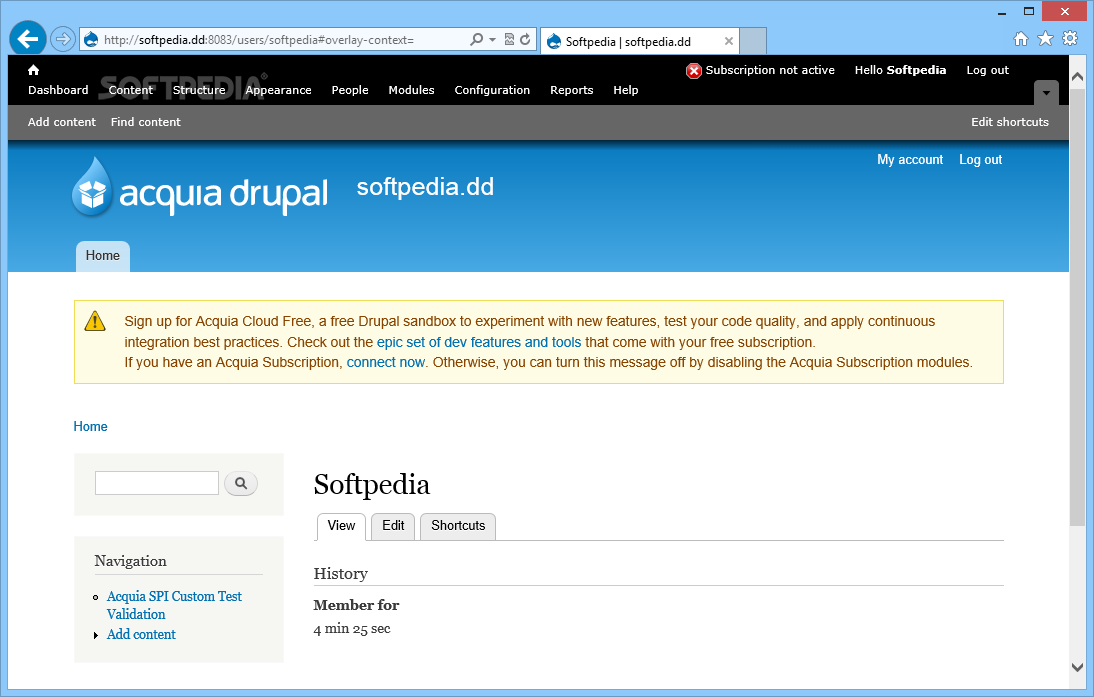
Task: Close the Softpedia browser tab
Action: [x=728, y=41]
